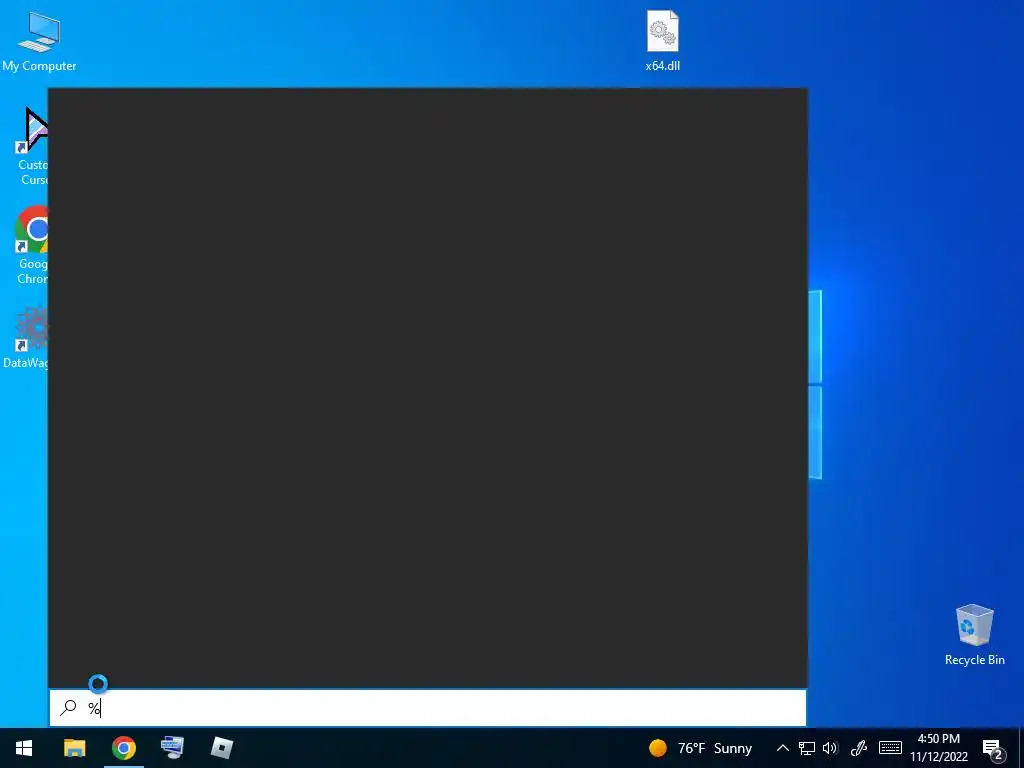Click inside the search text field

pos(428,708)
